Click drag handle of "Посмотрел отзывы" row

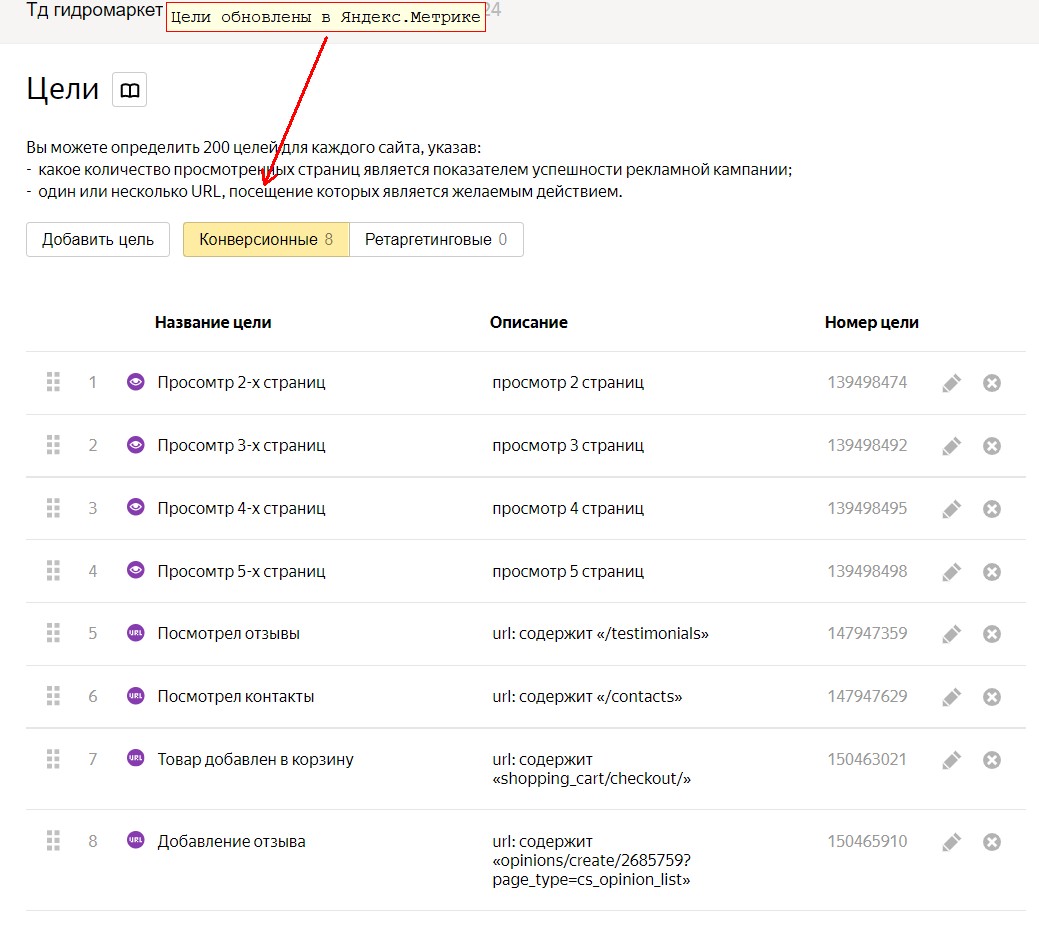click(x=54, y=633)
